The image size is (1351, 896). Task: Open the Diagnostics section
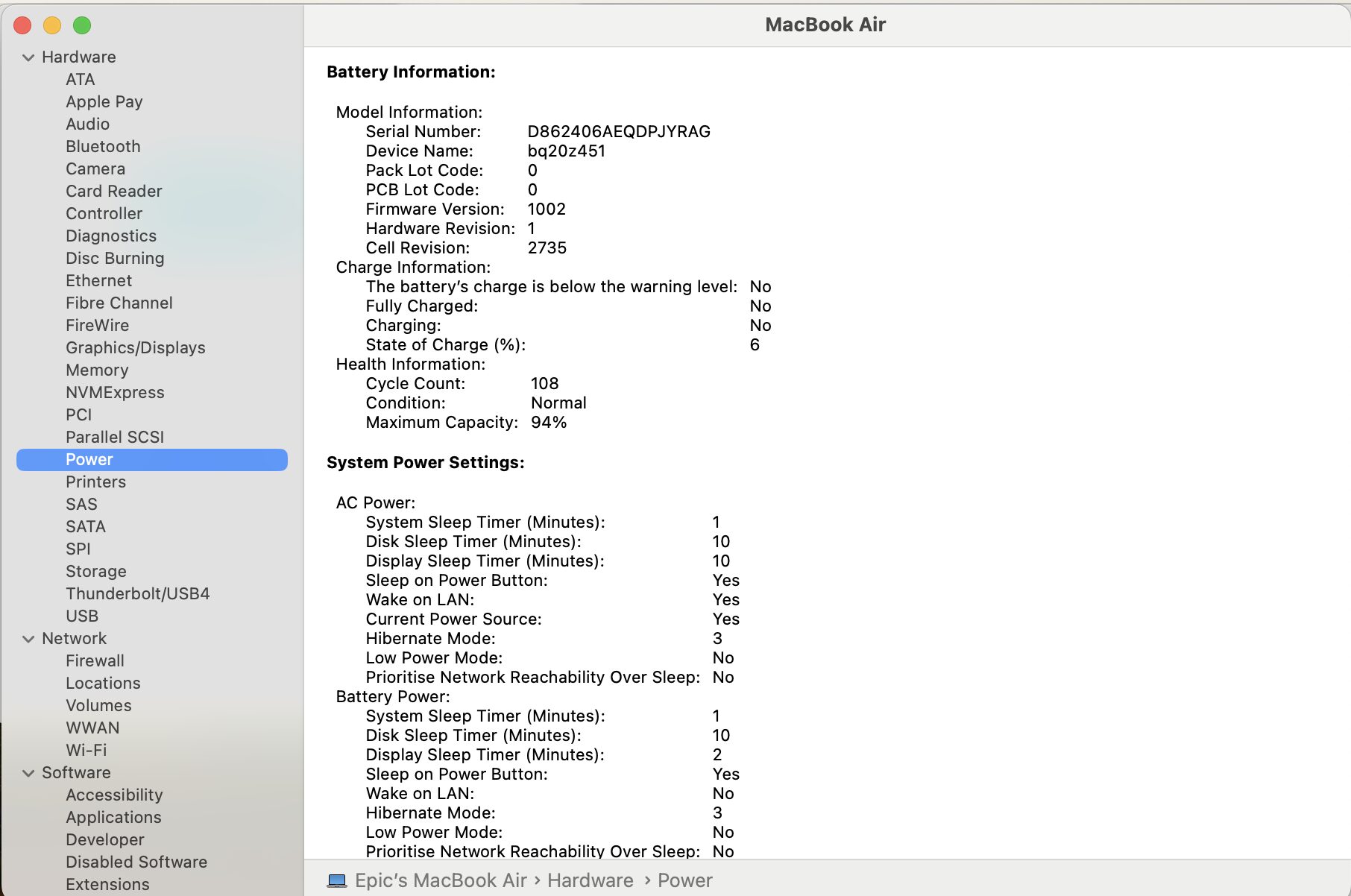[111, 236]
